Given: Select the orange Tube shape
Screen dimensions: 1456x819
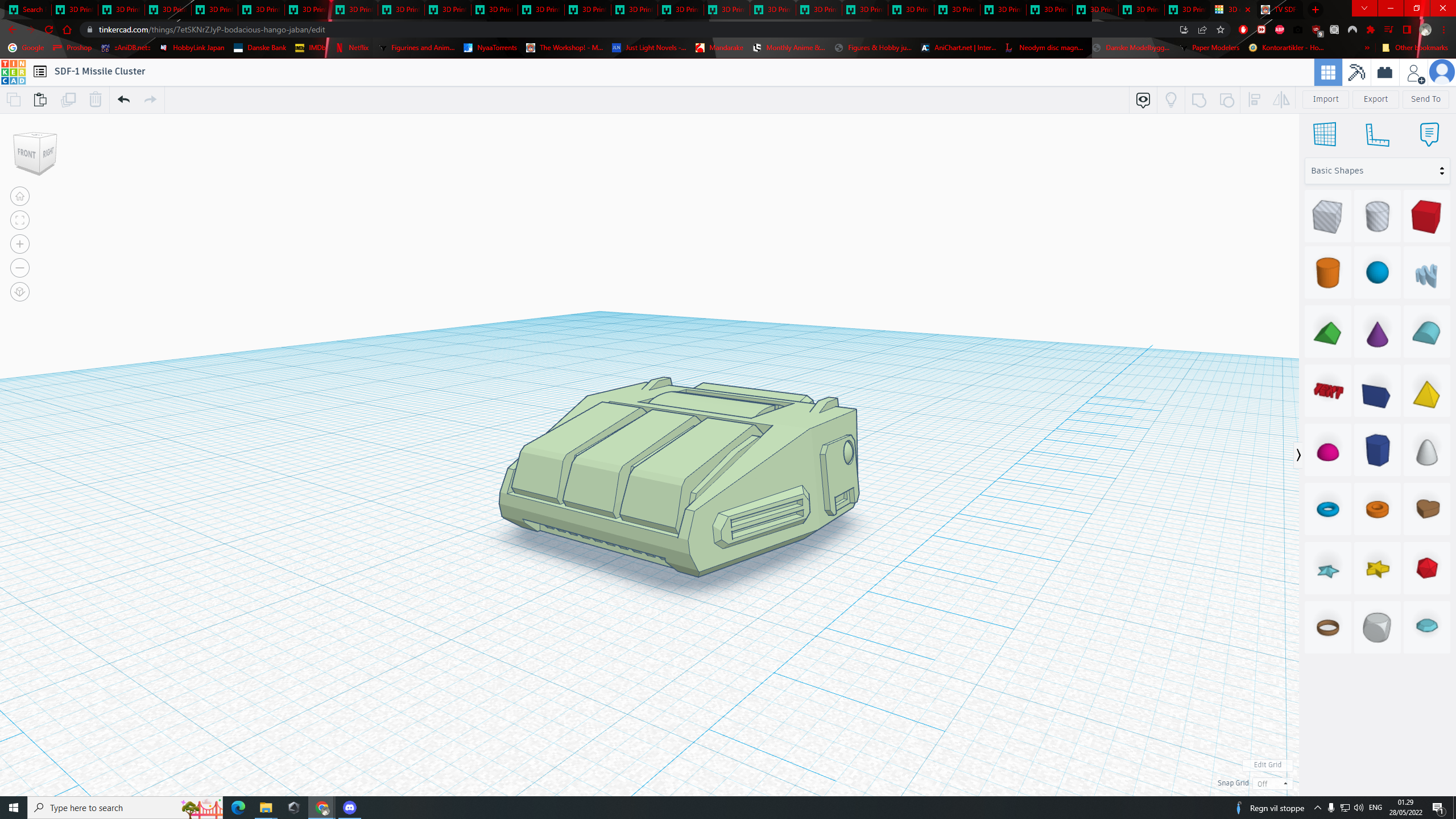Looking at the screenshot, I should tap(1377, 509).
